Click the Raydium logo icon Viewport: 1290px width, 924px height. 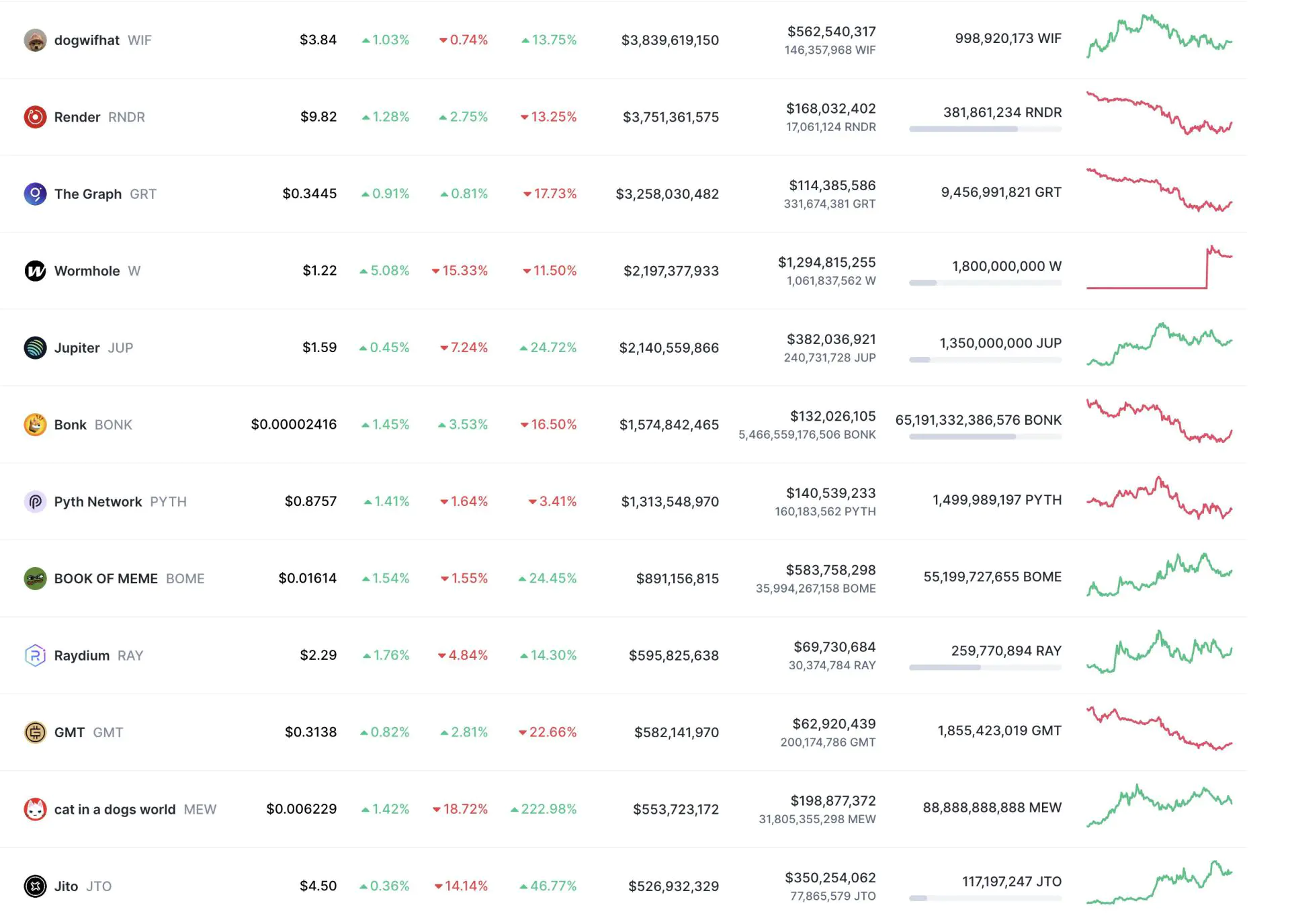pos(35,655)
